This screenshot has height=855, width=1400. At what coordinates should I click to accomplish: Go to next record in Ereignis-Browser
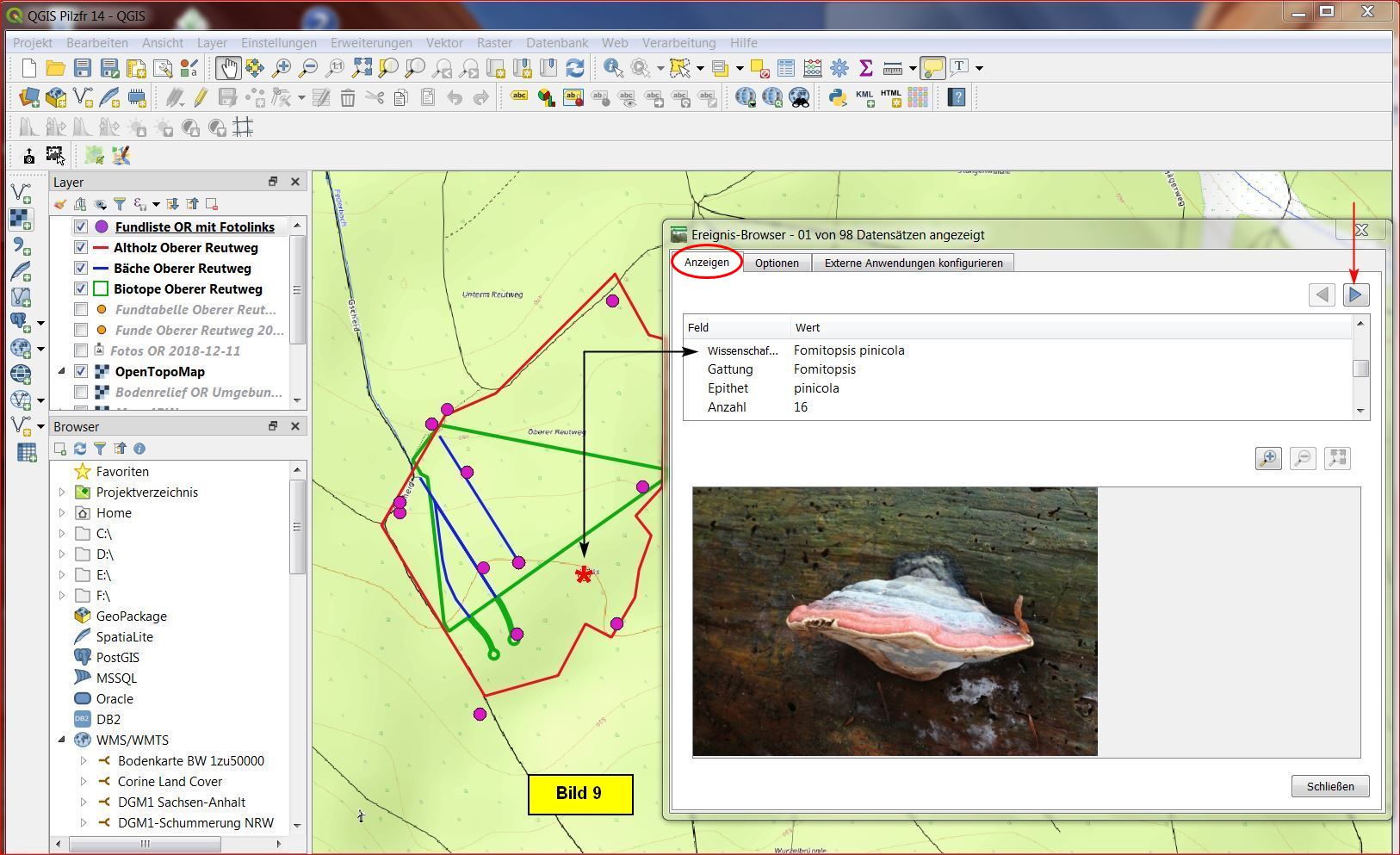point(1355,295)
